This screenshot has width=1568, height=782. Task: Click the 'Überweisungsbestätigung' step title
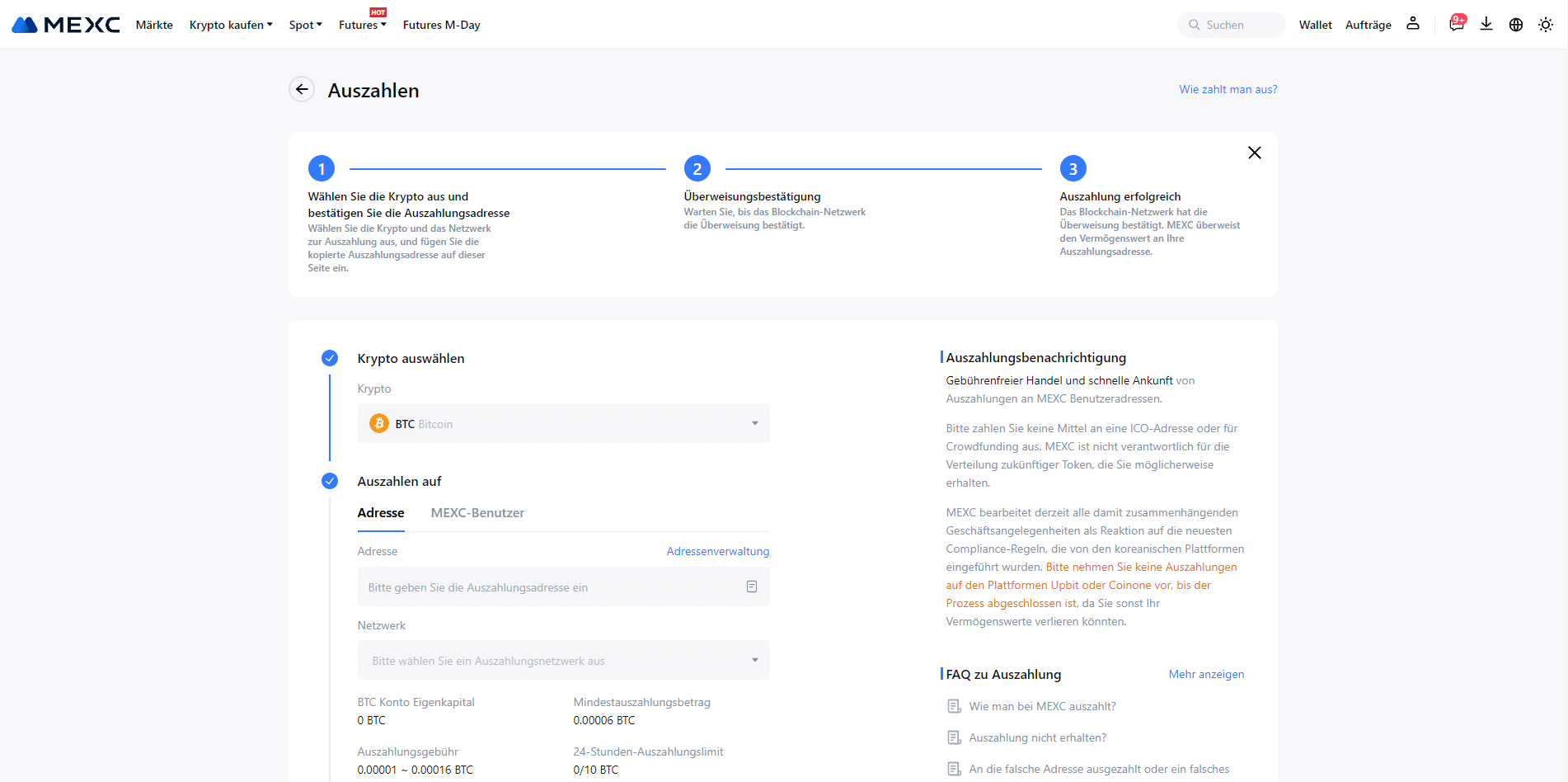coord(753,196)
